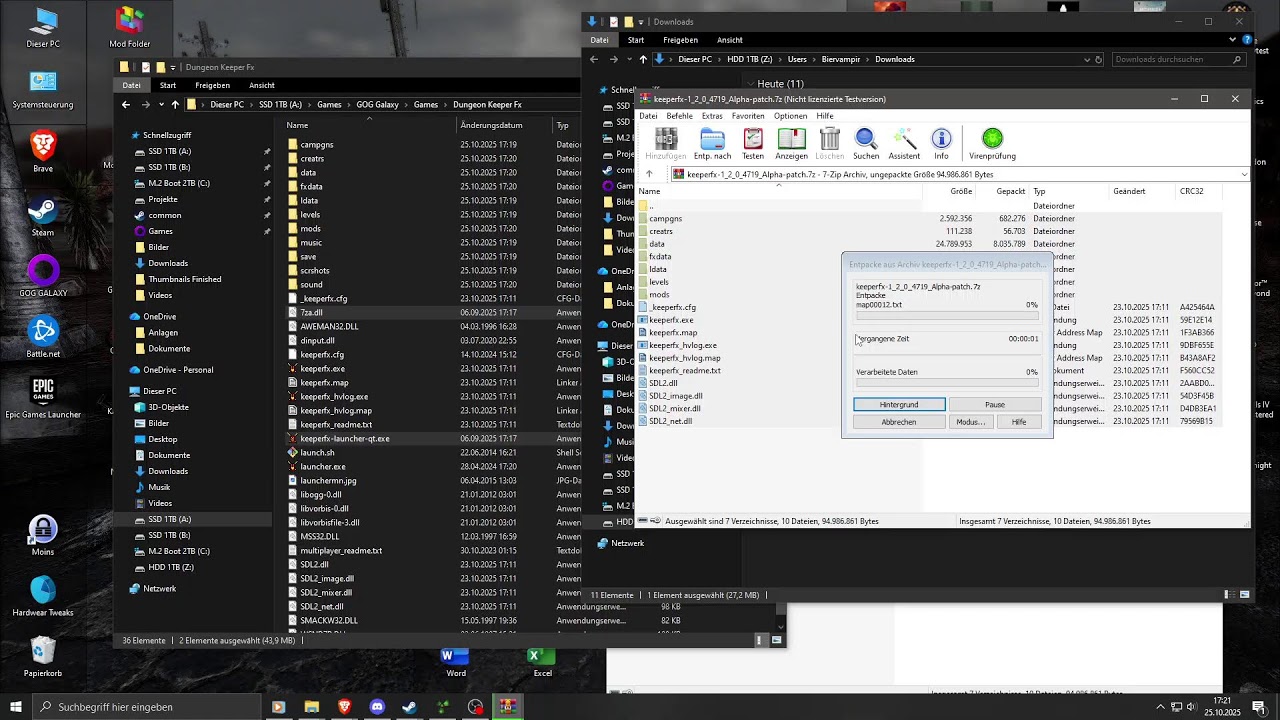Open the Optionen menu in WinRAR
Screen dimensions: 1280x720
point(790,116)
